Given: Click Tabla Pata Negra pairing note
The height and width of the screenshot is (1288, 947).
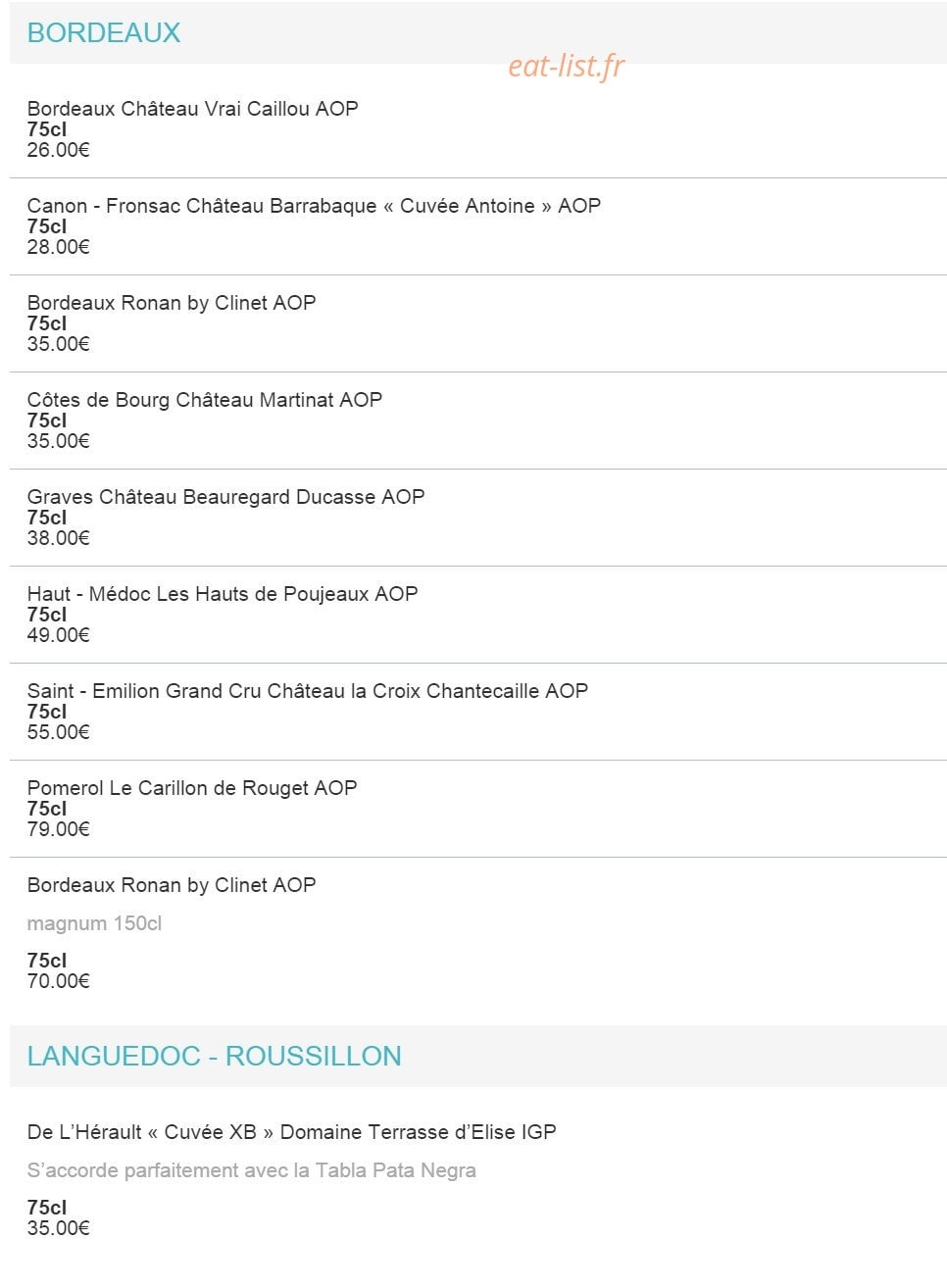Looking at the screenshot, I should point(252,1170).
